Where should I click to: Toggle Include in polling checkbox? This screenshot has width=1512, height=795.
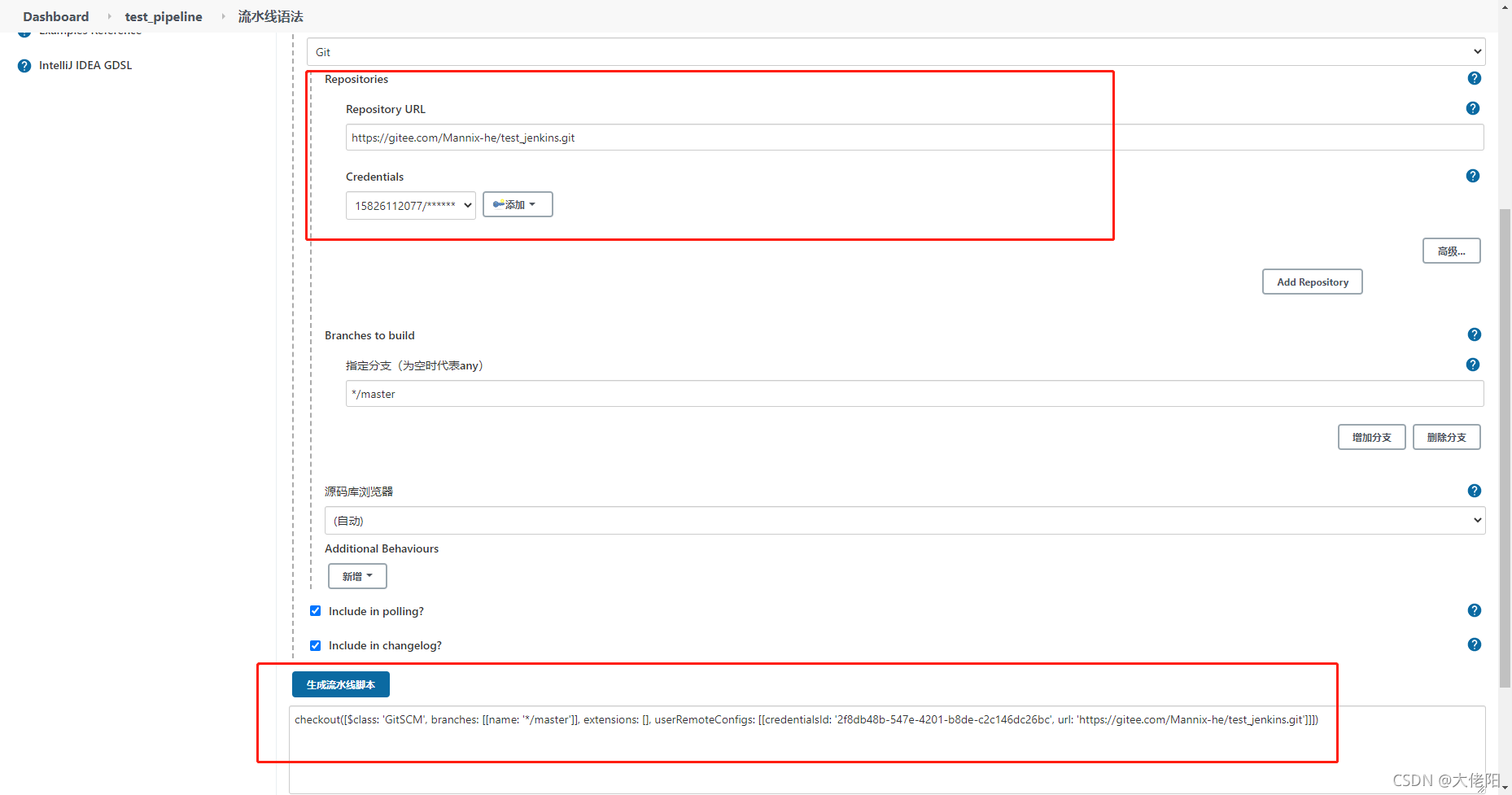315,611
